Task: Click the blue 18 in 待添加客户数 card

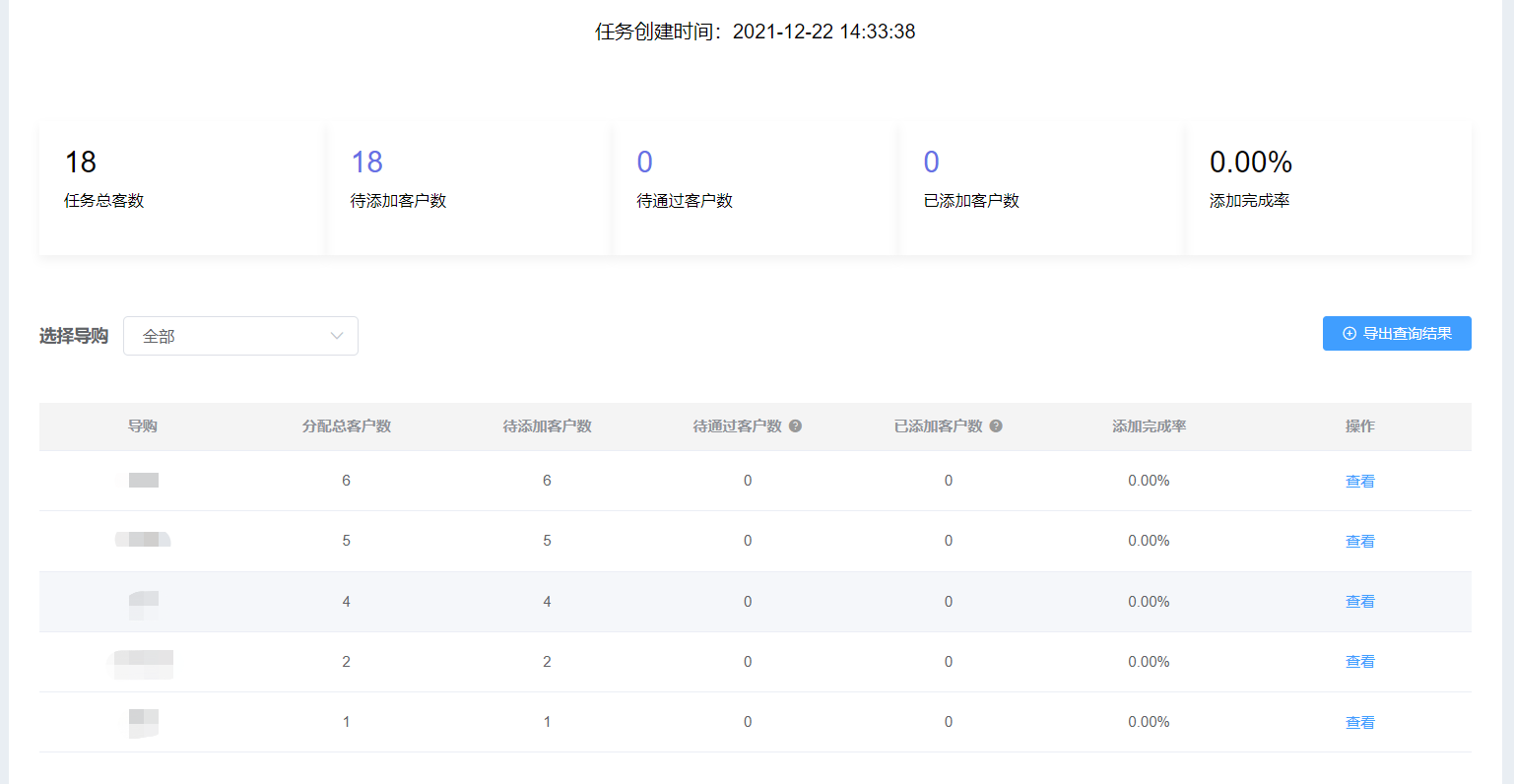Action: click(366, 163)
